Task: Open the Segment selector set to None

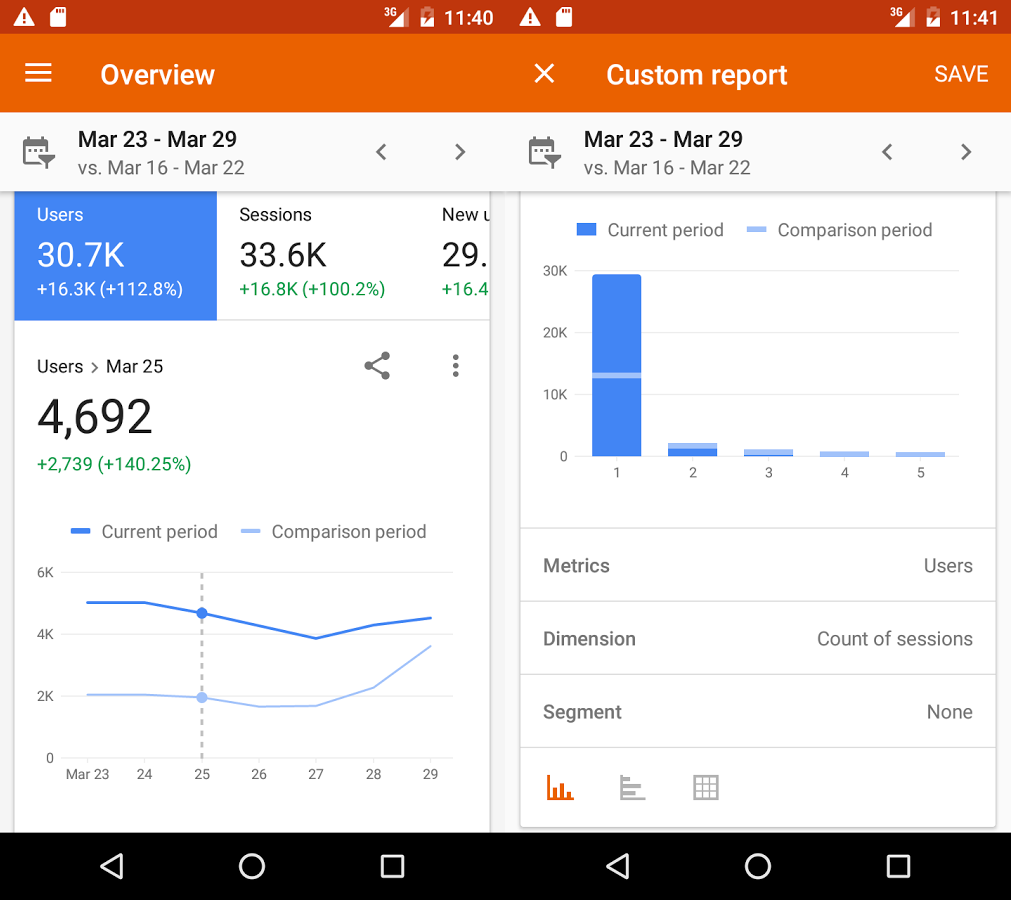Action: (x=758, y=712)
